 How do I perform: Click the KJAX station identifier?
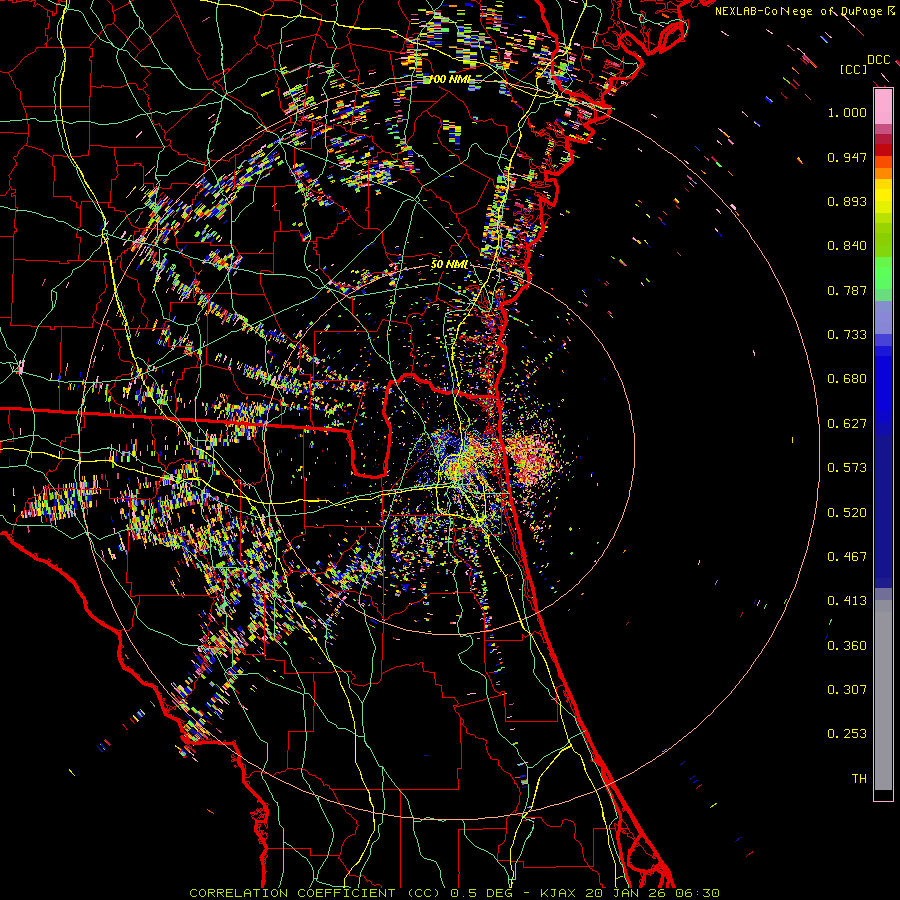(559, 893)
